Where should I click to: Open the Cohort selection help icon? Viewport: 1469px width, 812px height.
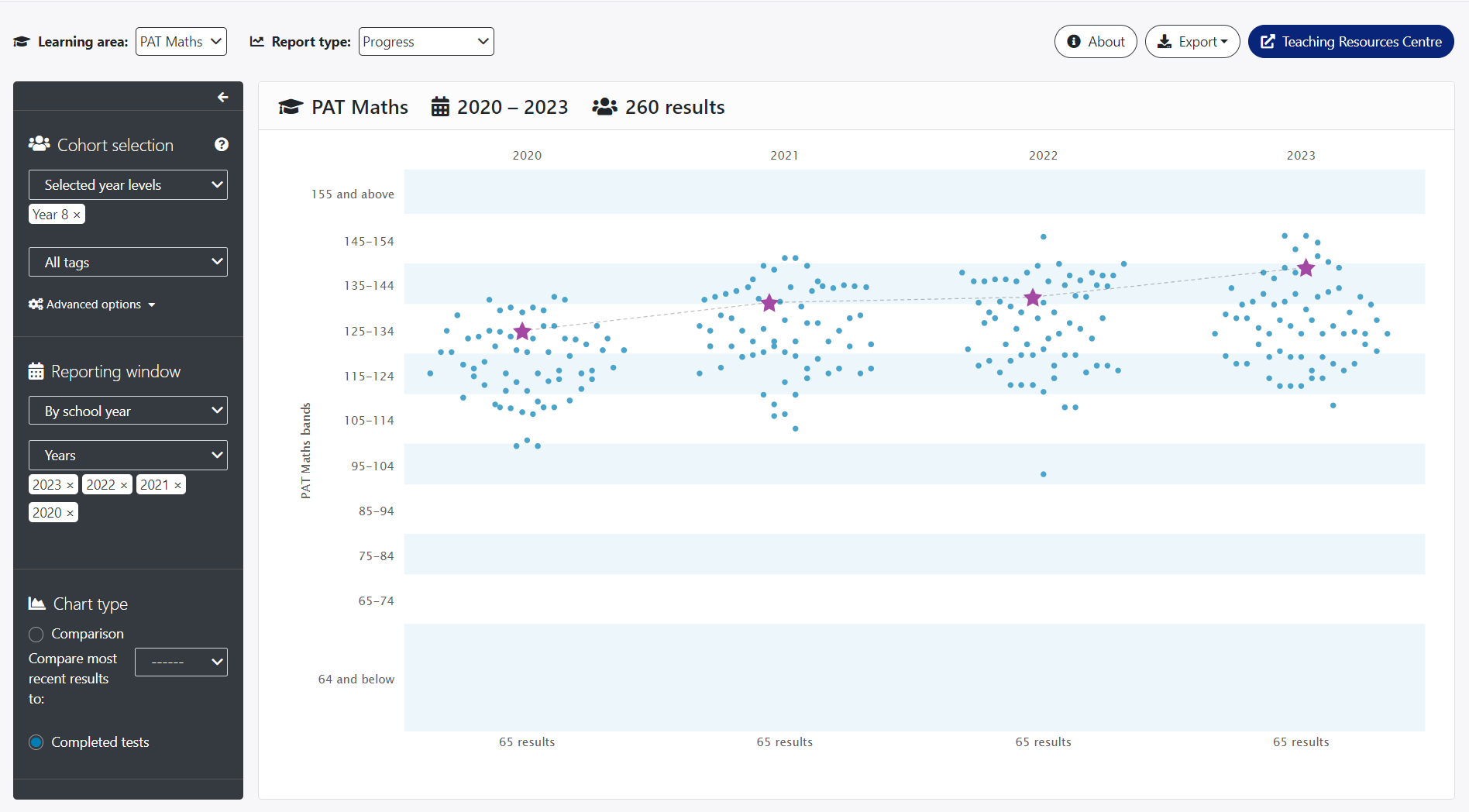point(222,145)
